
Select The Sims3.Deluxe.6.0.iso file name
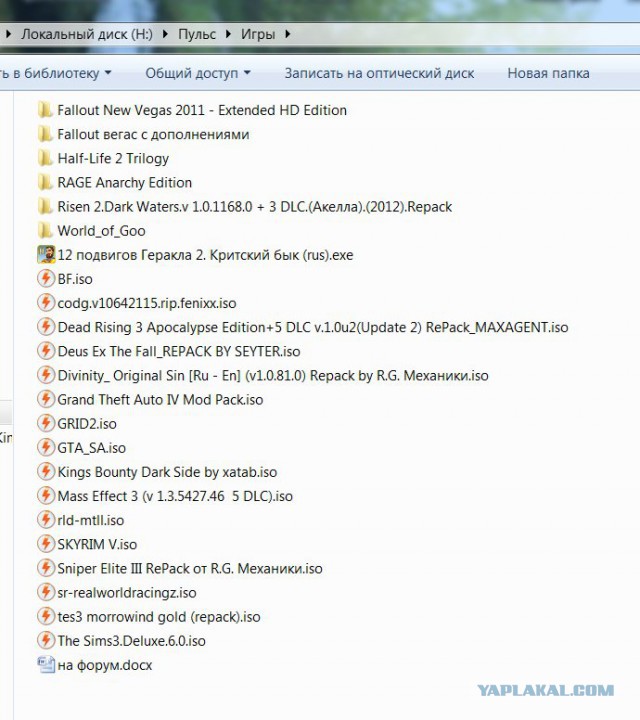point(131,641)
